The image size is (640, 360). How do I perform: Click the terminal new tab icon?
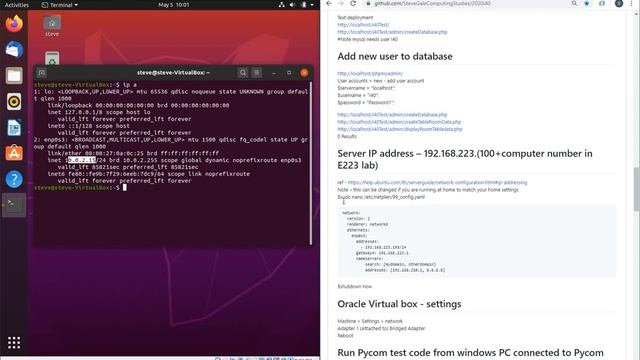click(x=42, y=73)
